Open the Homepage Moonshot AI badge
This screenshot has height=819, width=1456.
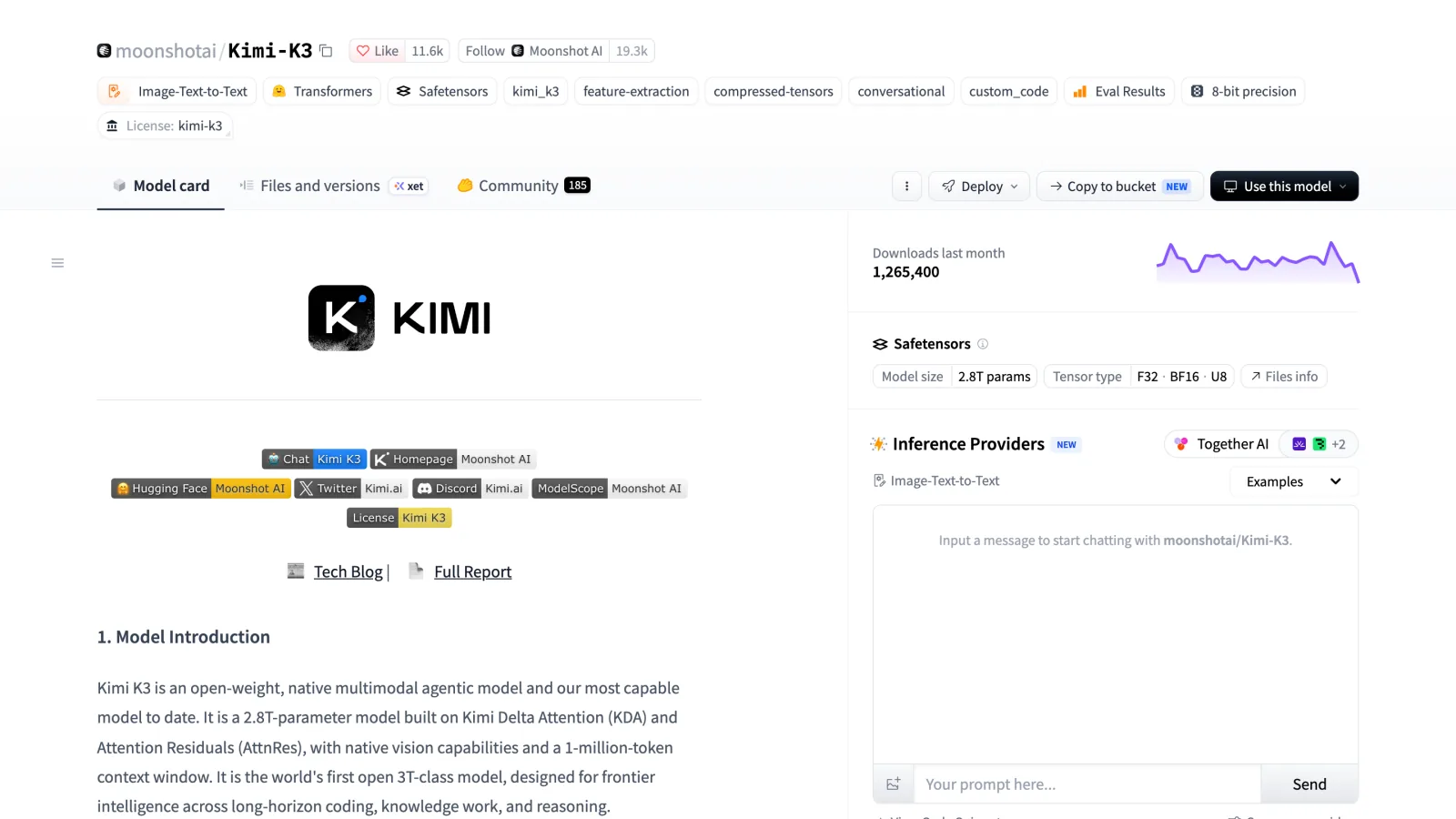click(x=453, y=460)
